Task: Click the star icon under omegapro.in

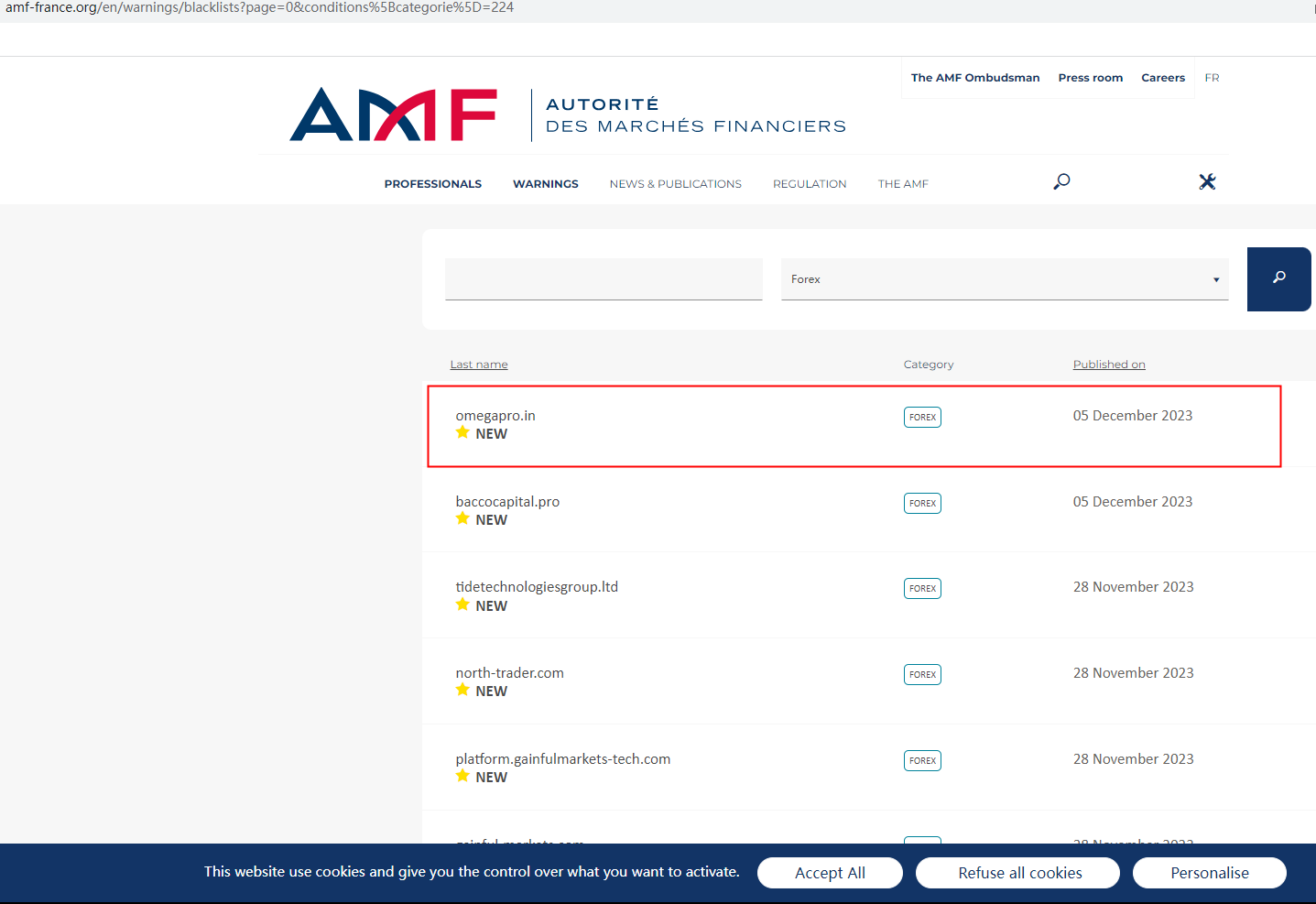Action: [462, 432]
